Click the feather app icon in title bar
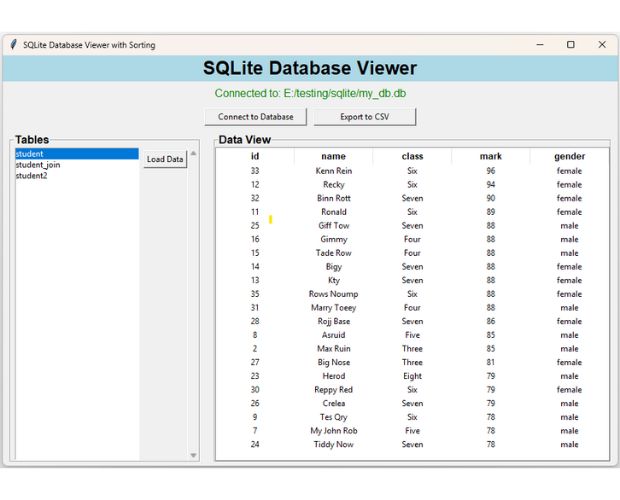This screenshot has height=500, width=620. coord(13,44)
